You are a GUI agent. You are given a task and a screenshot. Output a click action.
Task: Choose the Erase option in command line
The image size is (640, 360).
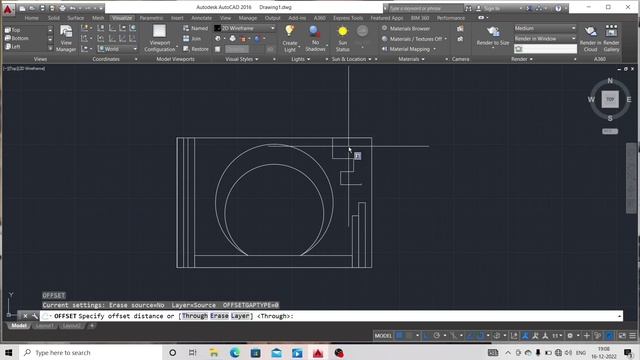[x=219, y=316]
